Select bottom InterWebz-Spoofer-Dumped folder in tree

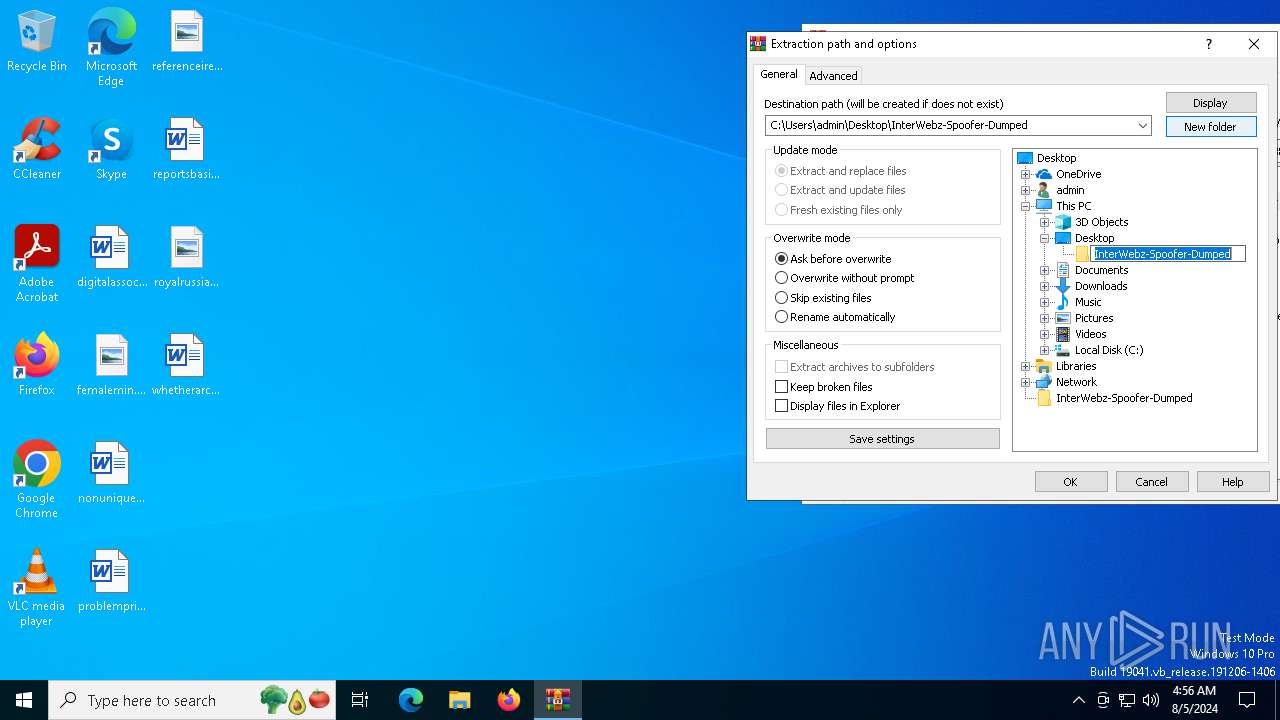[x=1123, y=398]
